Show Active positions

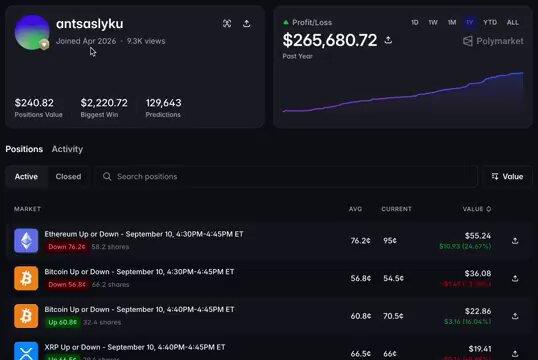[x=26, y=176]
